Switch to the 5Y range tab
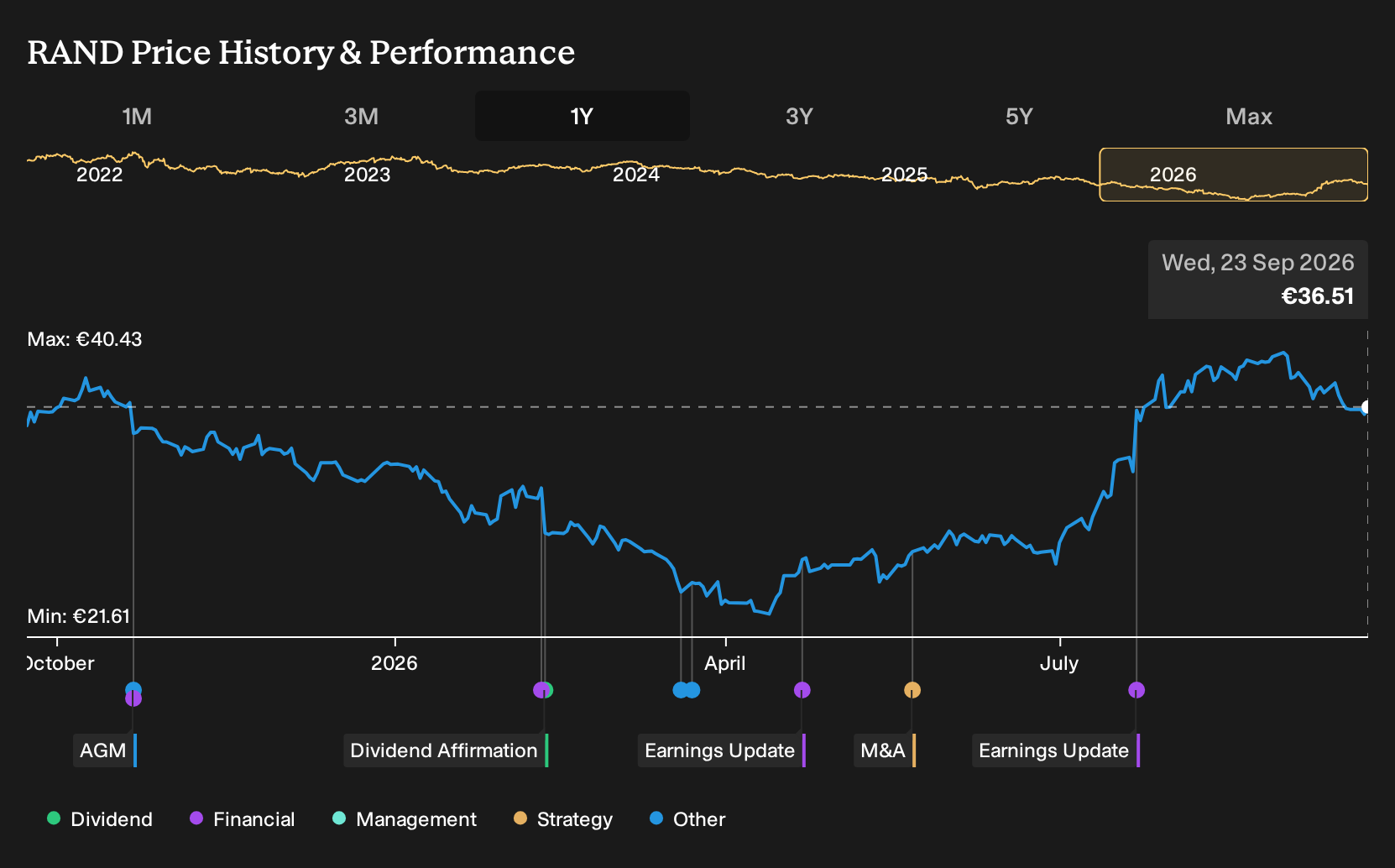 tap(1019, 116)
